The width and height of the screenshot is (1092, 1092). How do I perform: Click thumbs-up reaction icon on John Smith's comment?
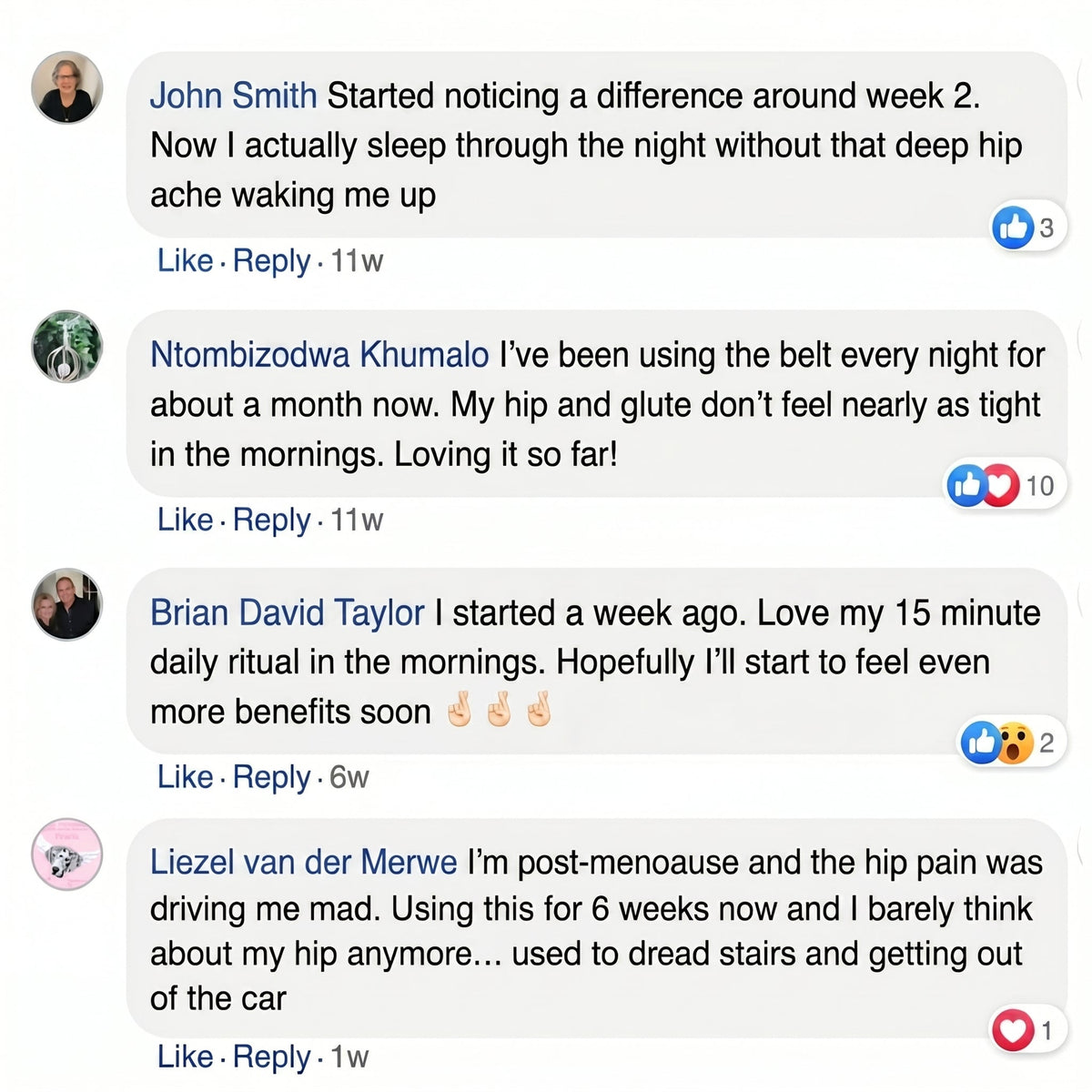pos(1013,227)
